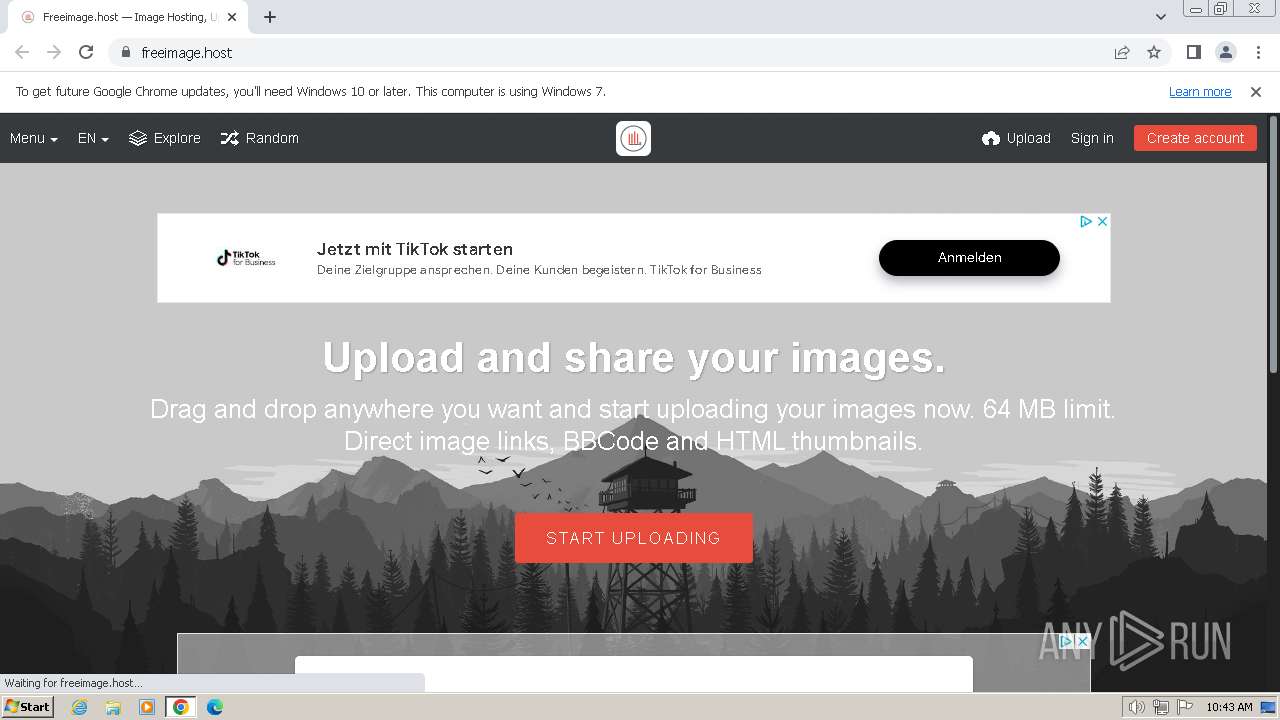Click the address bar URL field
The height and width of the screenshot is (720, 1280).
pos(610,52)
